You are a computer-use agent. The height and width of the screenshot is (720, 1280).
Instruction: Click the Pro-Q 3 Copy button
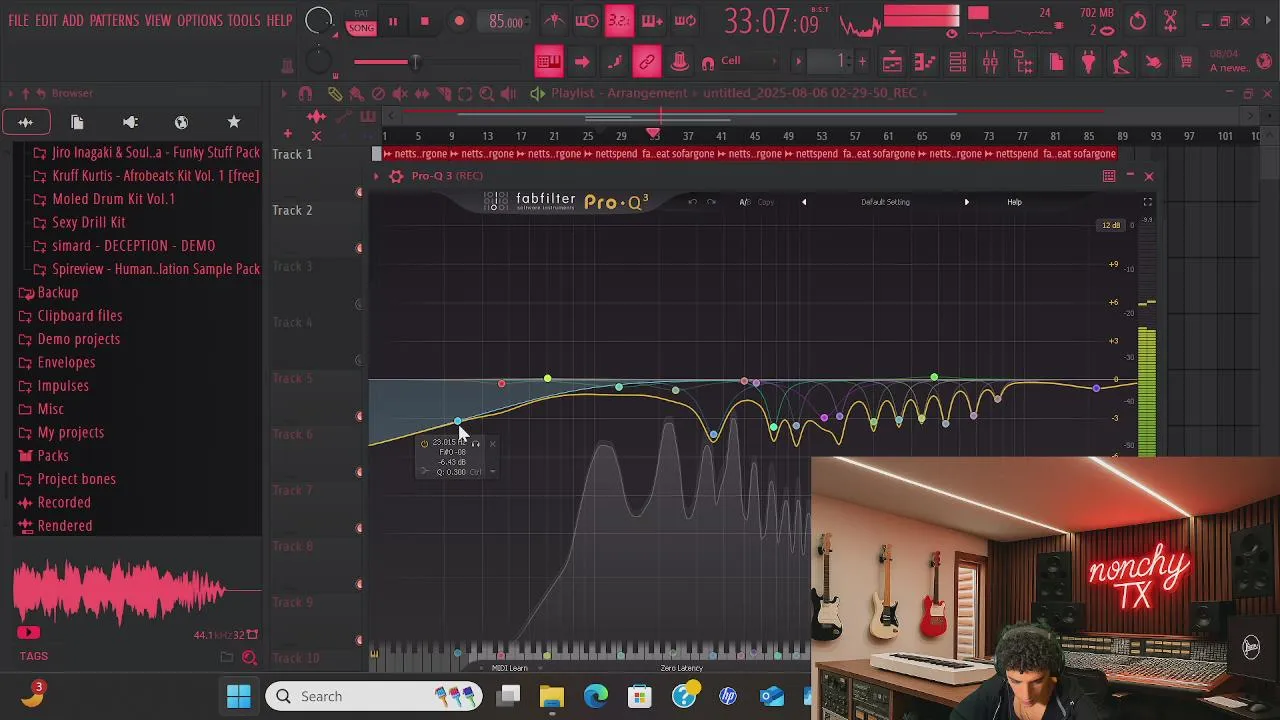point(765,202)
